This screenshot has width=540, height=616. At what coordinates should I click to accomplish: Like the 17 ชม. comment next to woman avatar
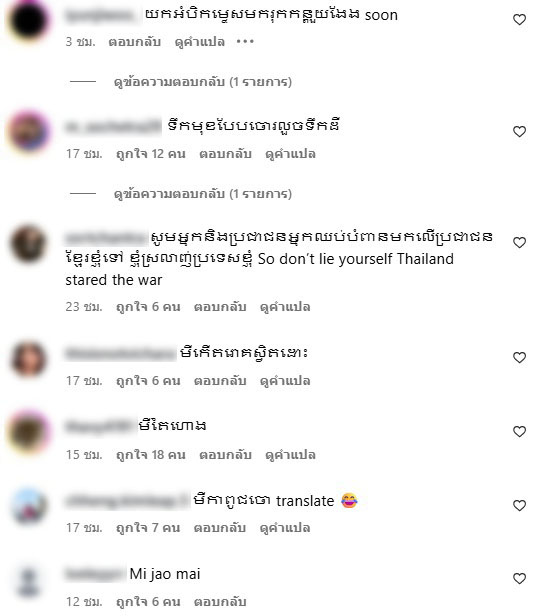coord(519,358)
